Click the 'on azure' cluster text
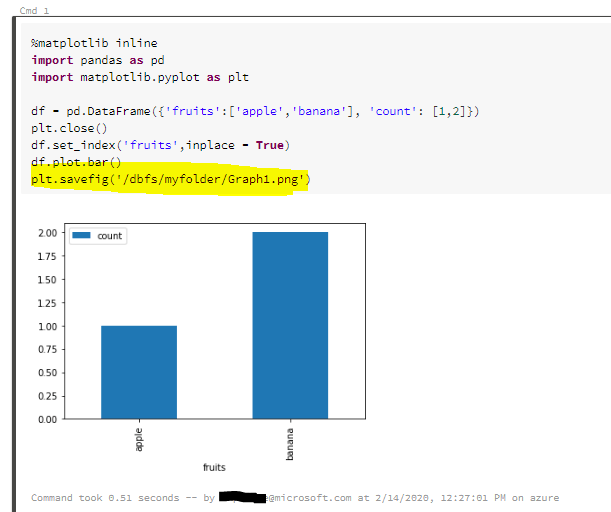Screen dimensions: 611x512 (x=535, y=498)
